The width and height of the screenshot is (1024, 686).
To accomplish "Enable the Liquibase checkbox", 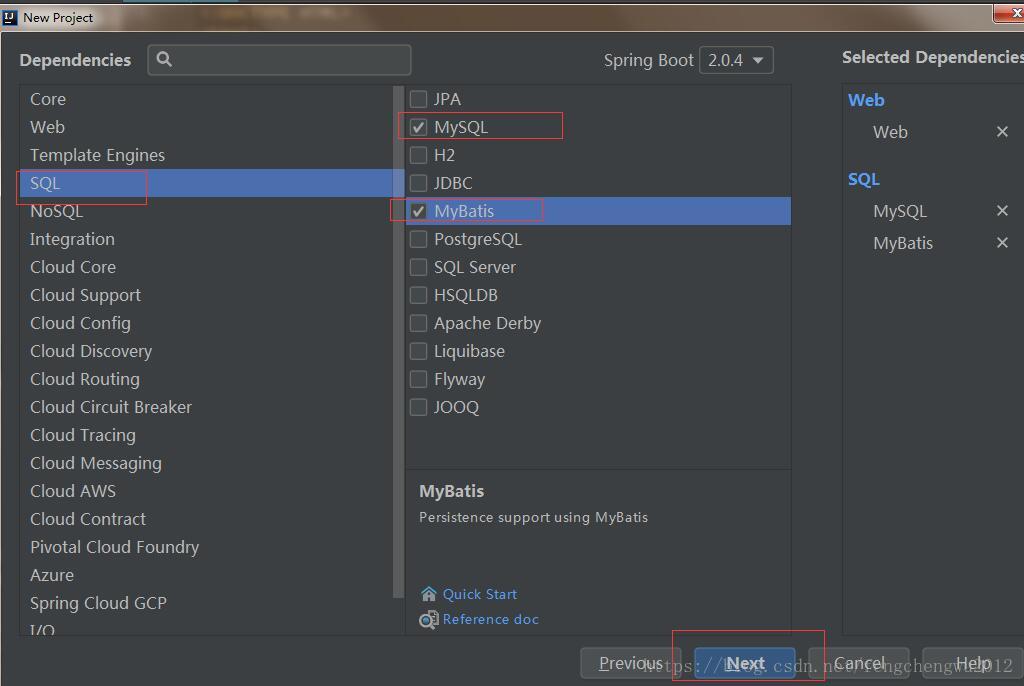I will point(418,351).
